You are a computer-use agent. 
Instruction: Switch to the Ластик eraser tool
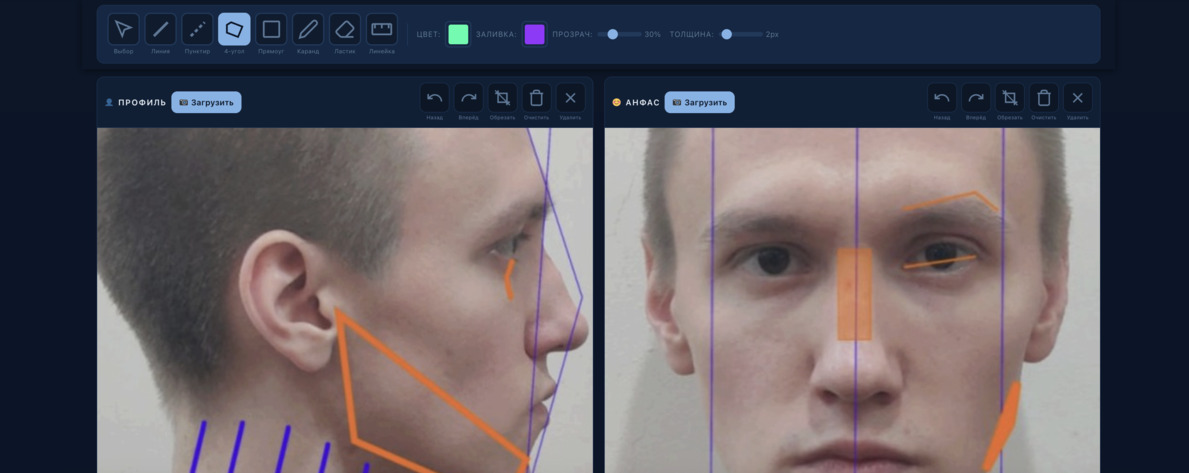tap(345, 29)
